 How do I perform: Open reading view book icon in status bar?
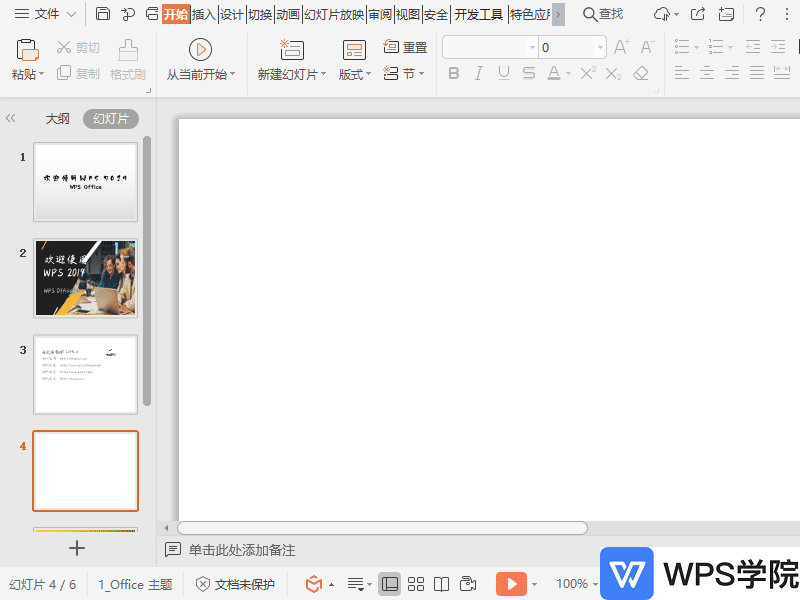[442, 584]
